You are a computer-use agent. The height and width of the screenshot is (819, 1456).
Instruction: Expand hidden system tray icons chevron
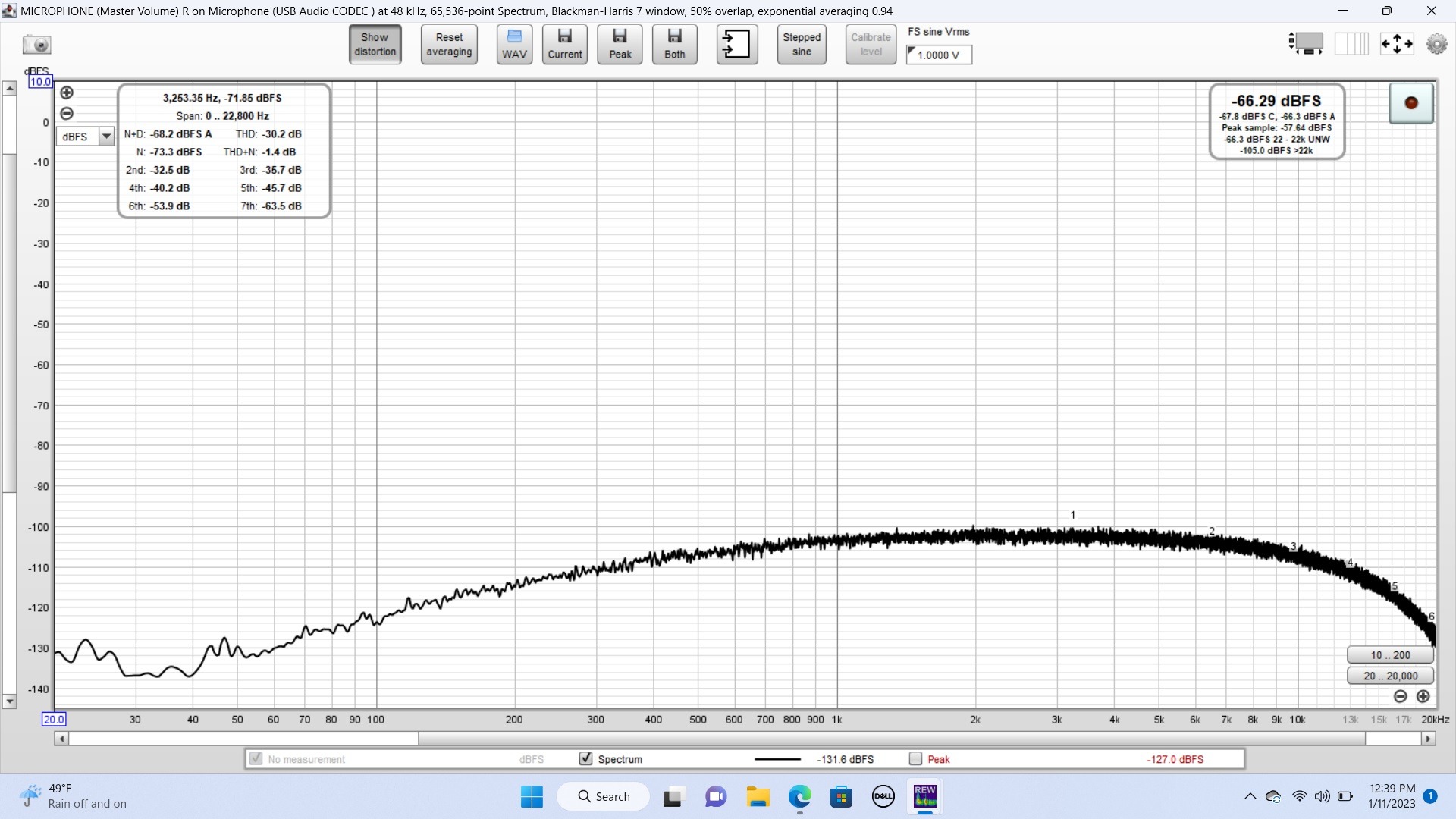[x=1250, y=796]
